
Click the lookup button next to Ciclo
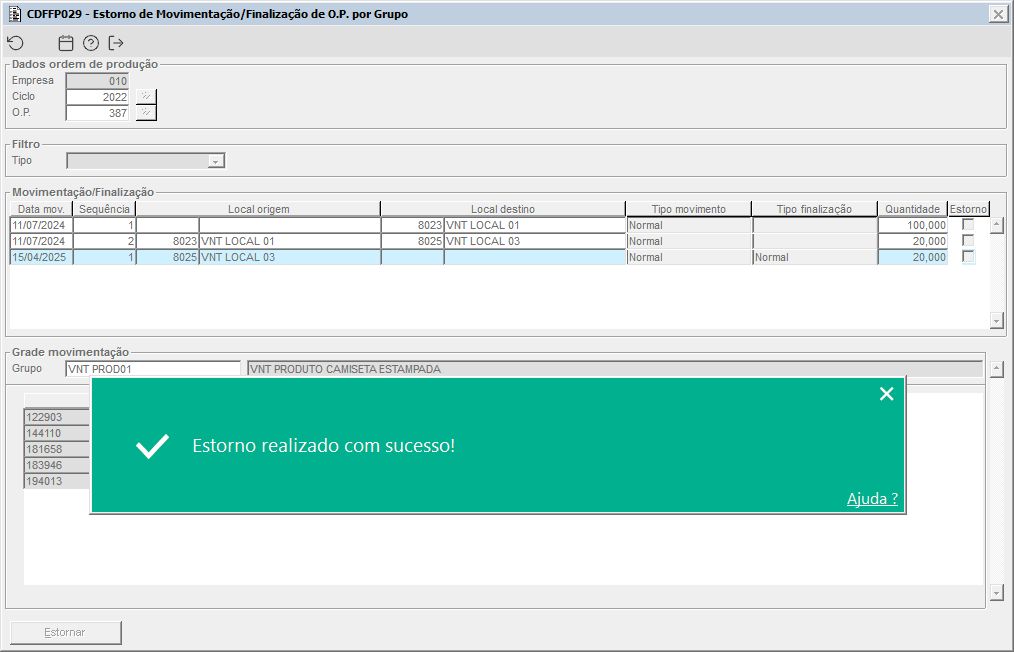click(x=146, y=96)
